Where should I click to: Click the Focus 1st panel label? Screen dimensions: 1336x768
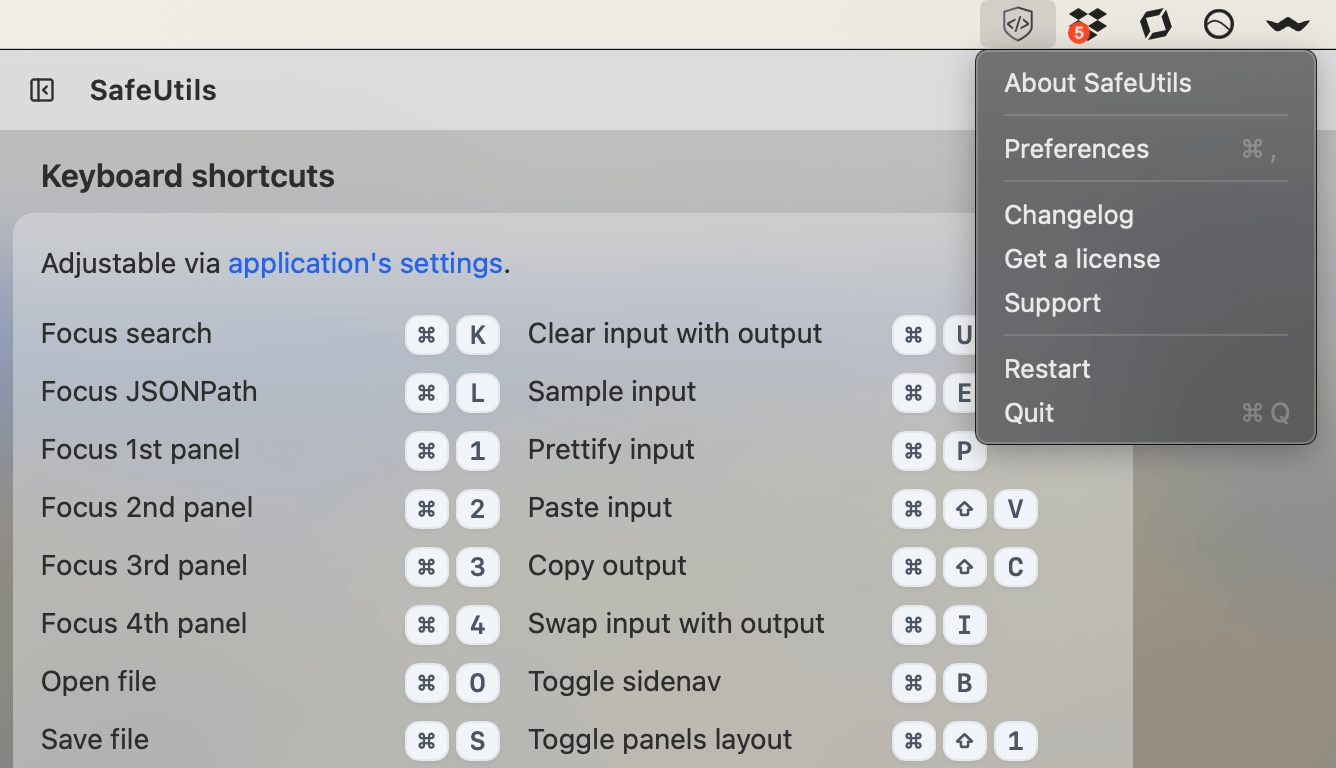[140, 450]
